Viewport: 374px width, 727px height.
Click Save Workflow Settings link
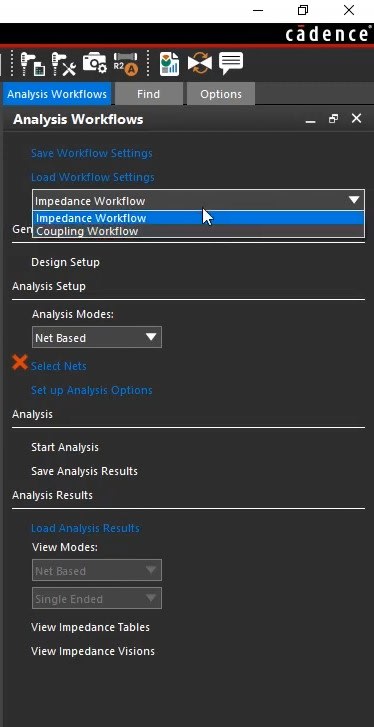[x=92, y=153]
